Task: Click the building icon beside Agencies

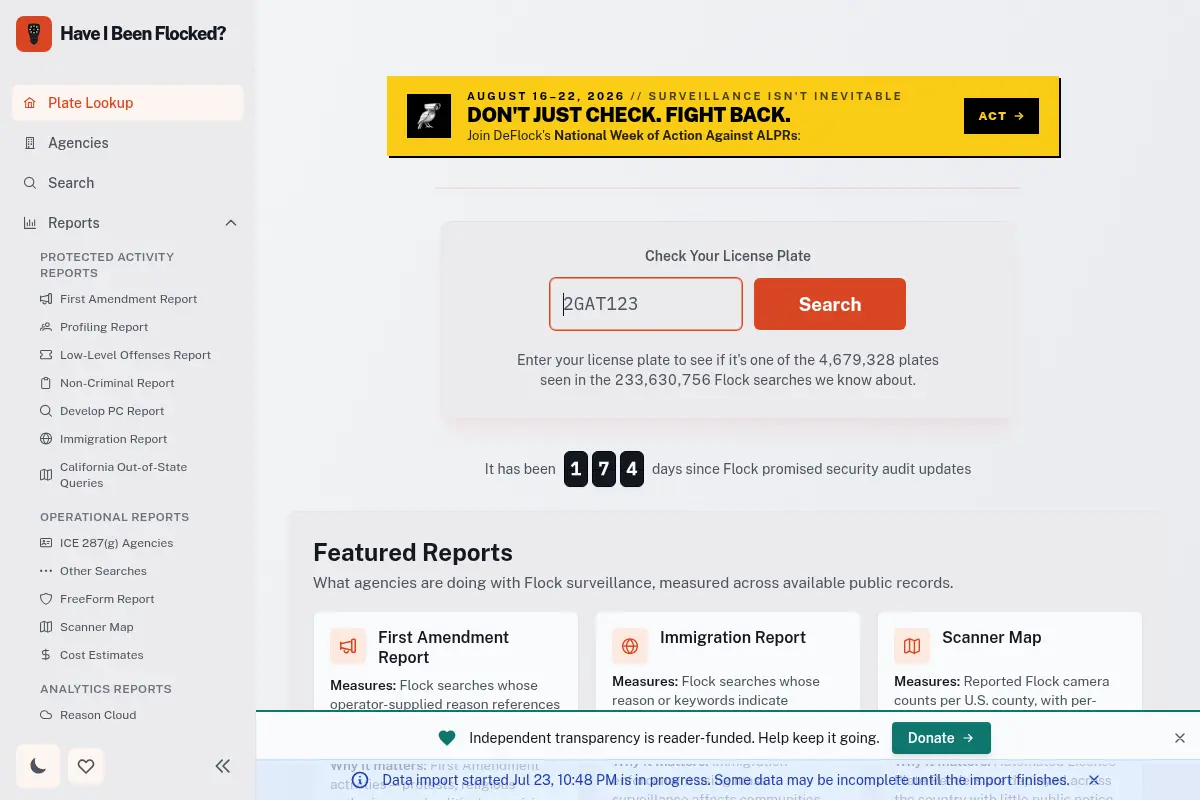Action: 30,143
